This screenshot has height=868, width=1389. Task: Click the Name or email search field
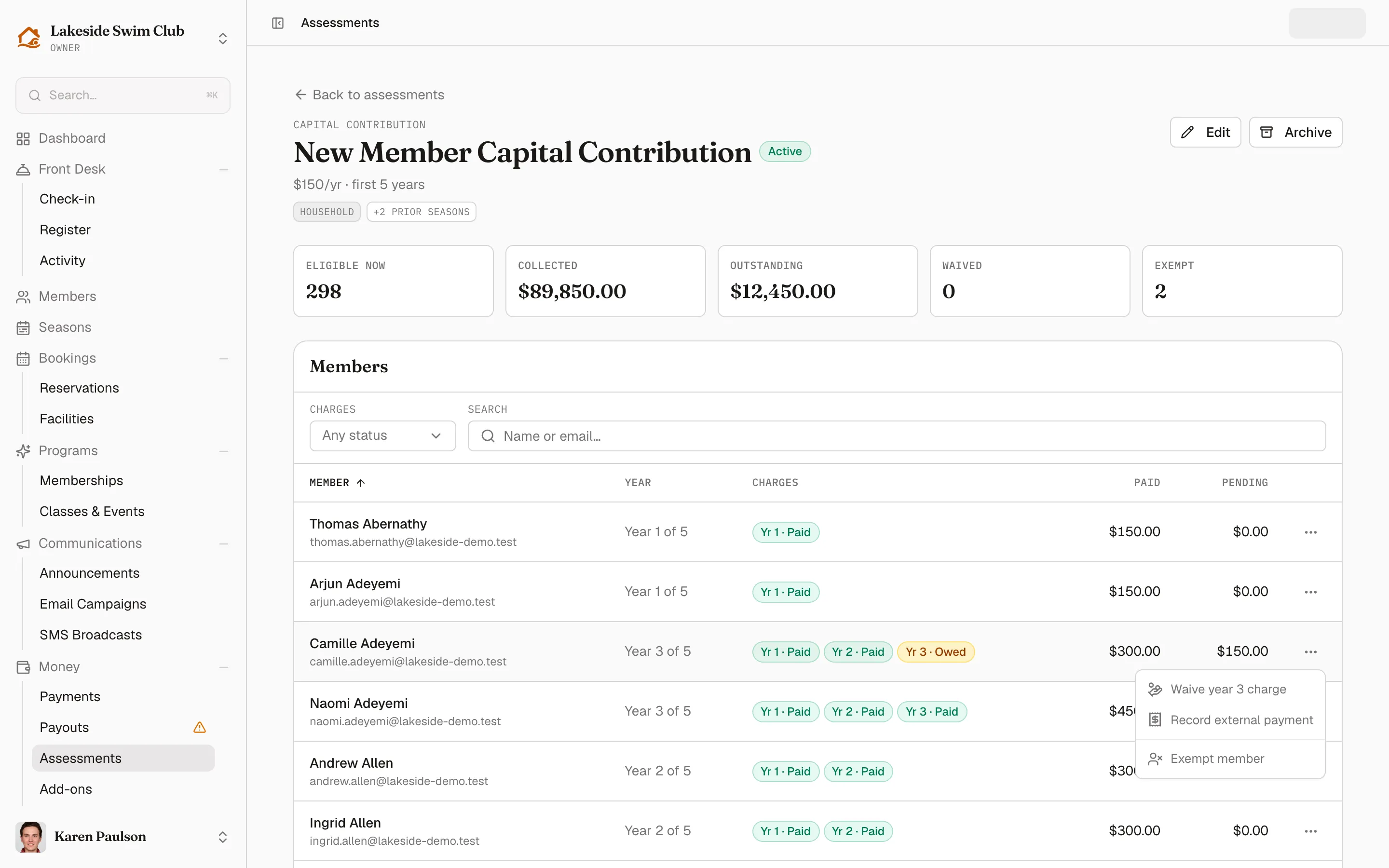click(897, 436)
